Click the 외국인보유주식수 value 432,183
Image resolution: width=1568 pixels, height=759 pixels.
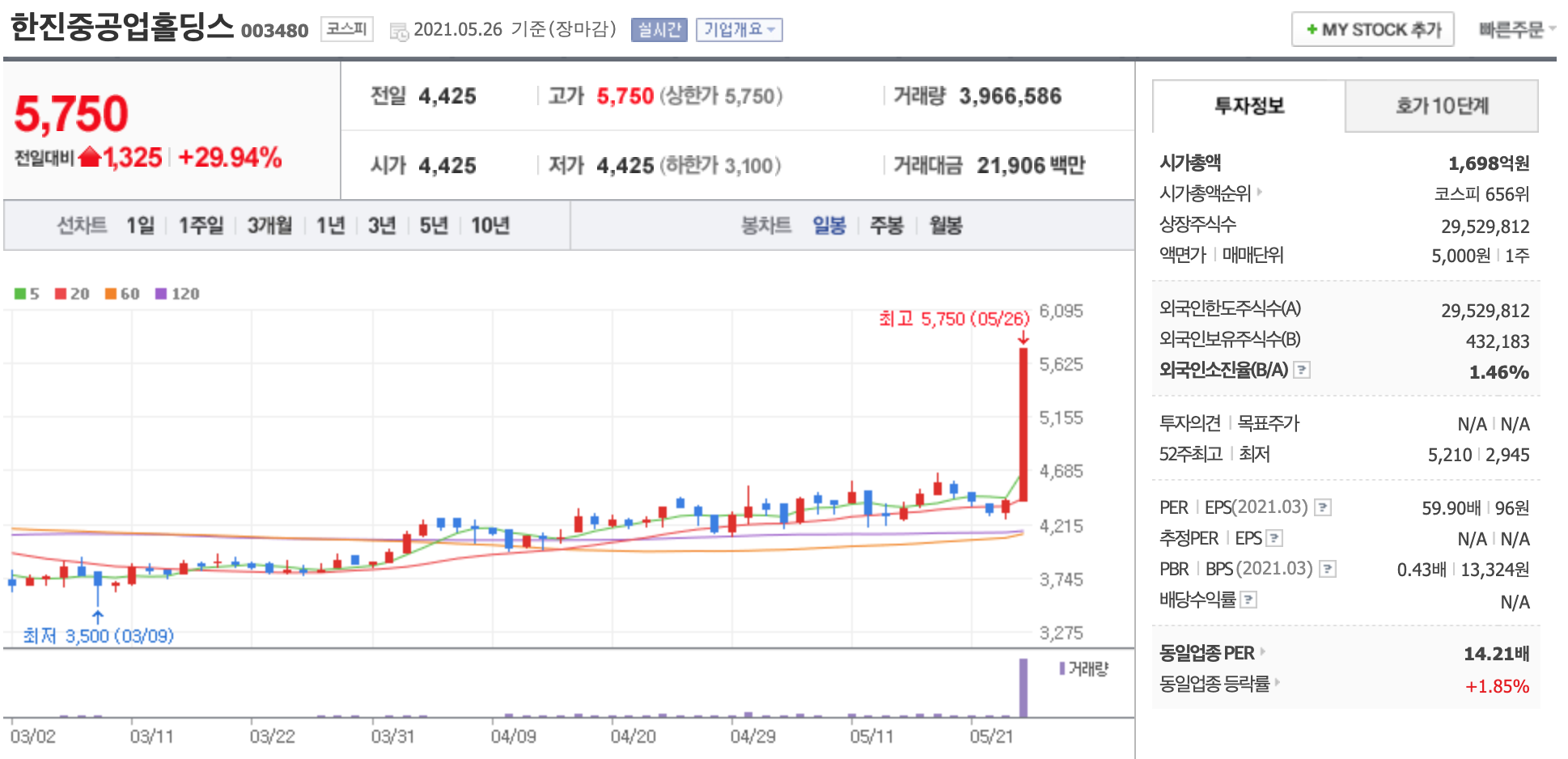[x=1498, y=341]
